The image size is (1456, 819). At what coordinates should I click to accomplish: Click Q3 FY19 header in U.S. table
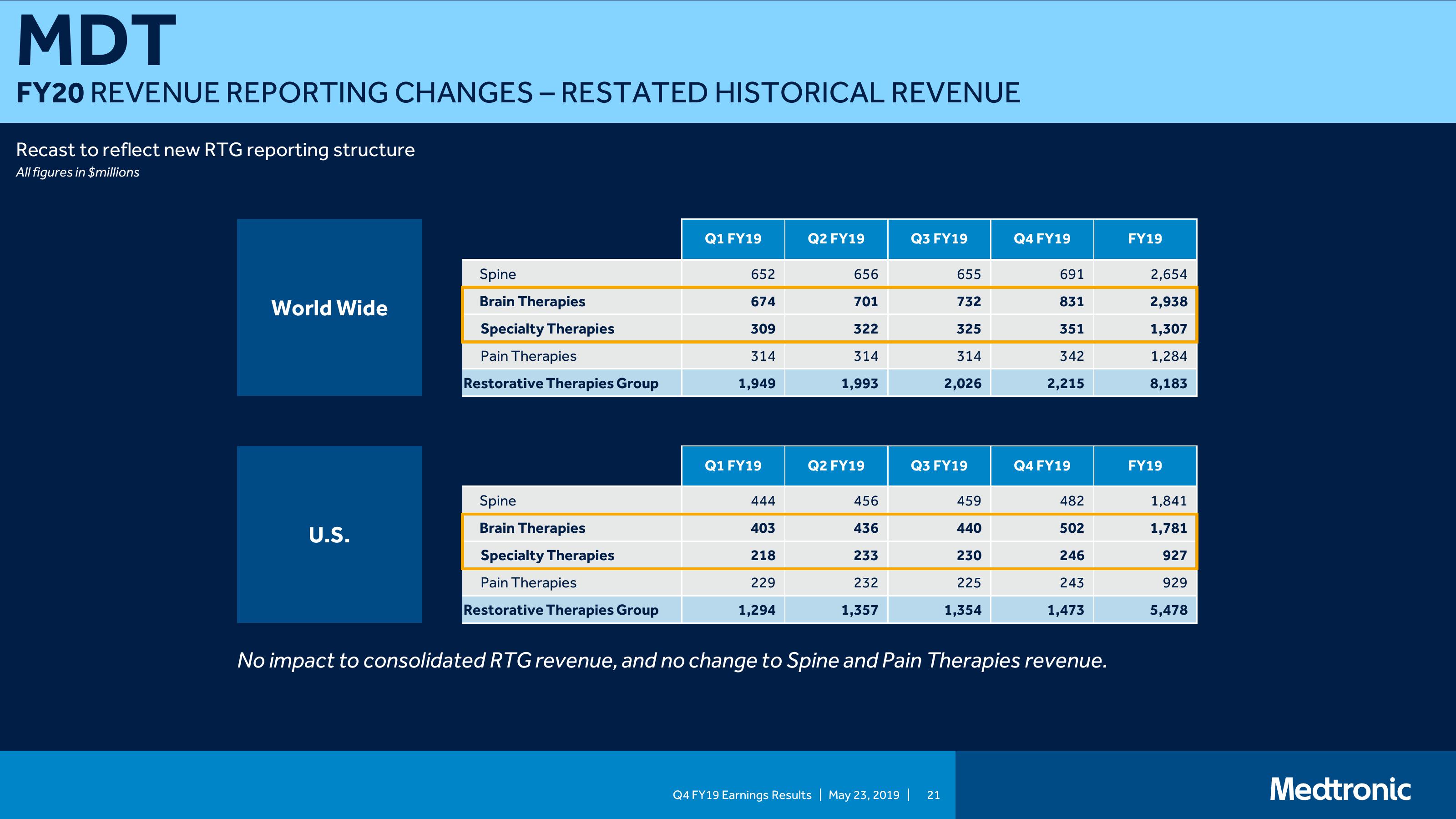click(x=939, y=466)
